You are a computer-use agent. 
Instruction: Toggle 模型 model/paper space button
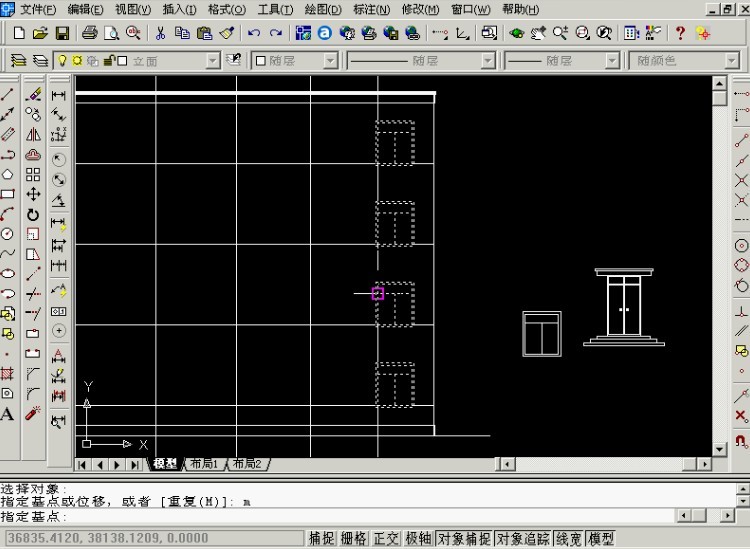[x=601, y=538]
